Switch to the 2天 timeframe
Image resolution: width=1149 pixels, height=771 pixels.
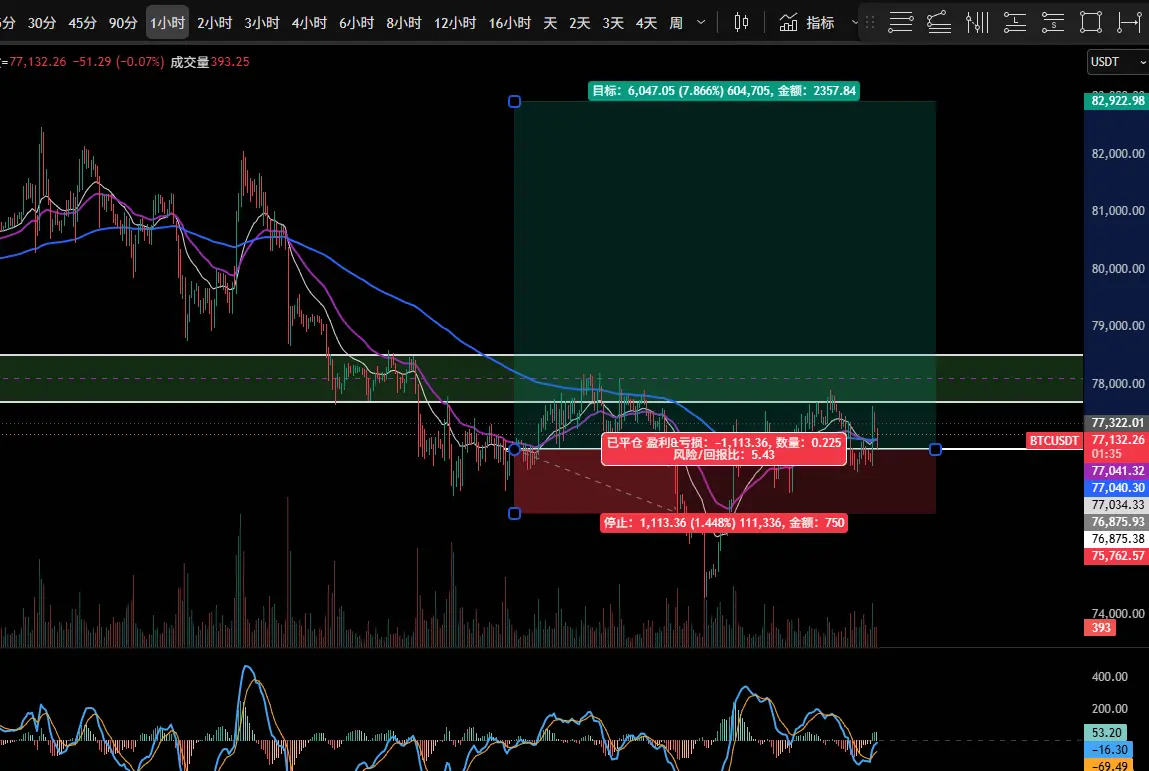click(x=580, y=23)
